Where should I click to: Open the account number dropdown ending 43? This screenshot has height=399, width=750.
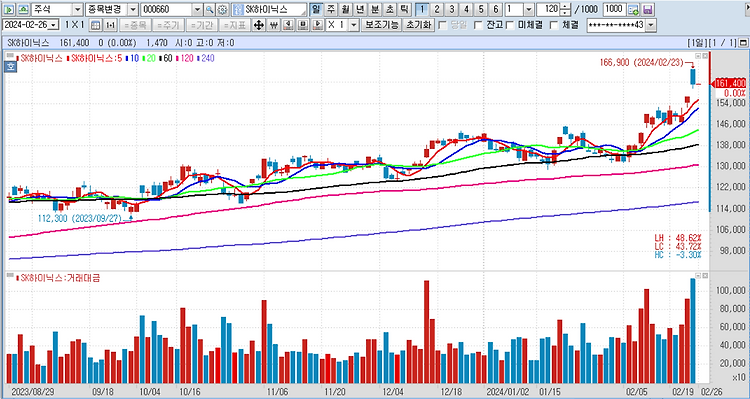(651, 25)
